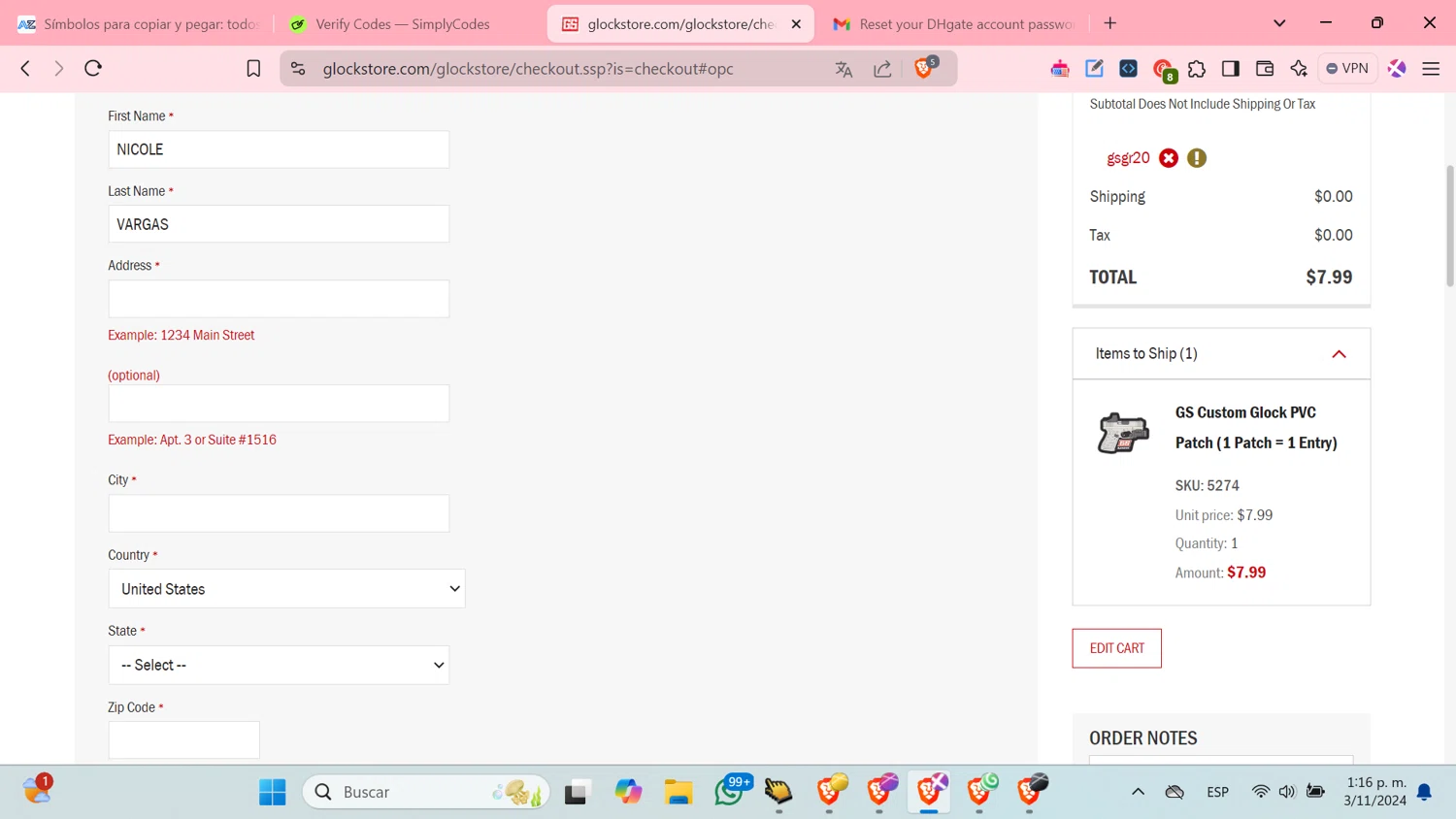
Task: Click the SKU: 5274 text
Action: pos(1207,485)
